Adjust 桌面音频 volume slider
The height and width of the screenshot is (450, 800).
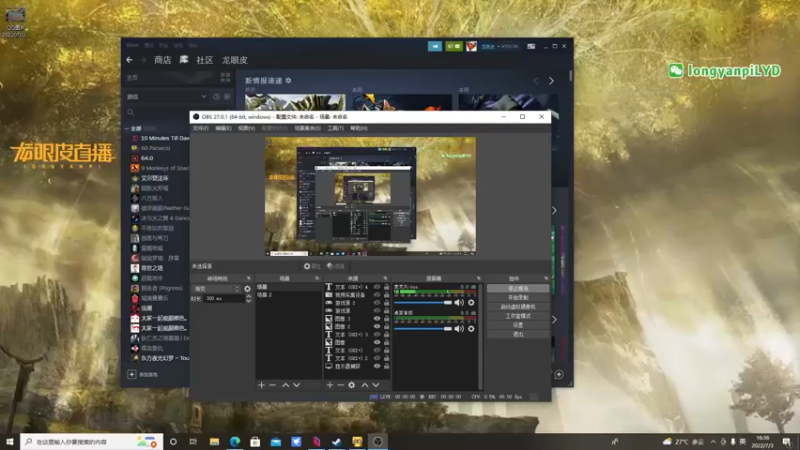click(x=423, y=329)
